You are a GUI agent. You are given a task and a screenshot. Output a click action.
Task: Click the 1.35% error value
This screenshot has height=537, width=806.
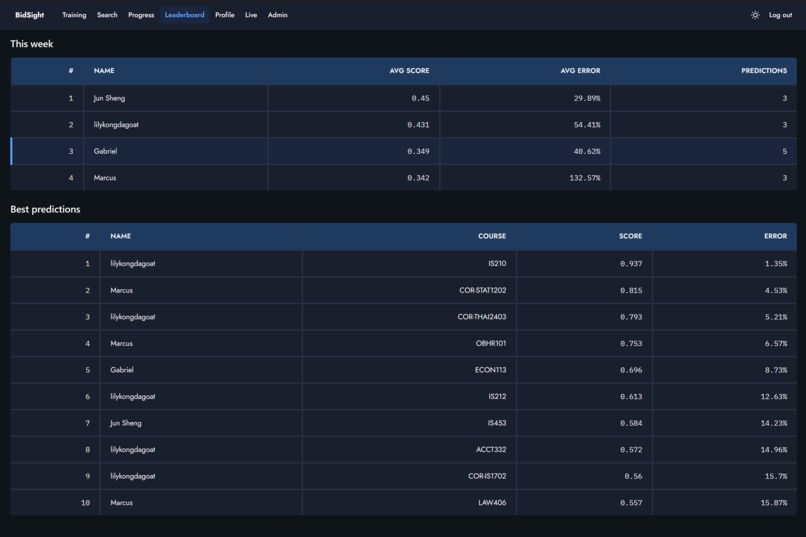(776, 264)
